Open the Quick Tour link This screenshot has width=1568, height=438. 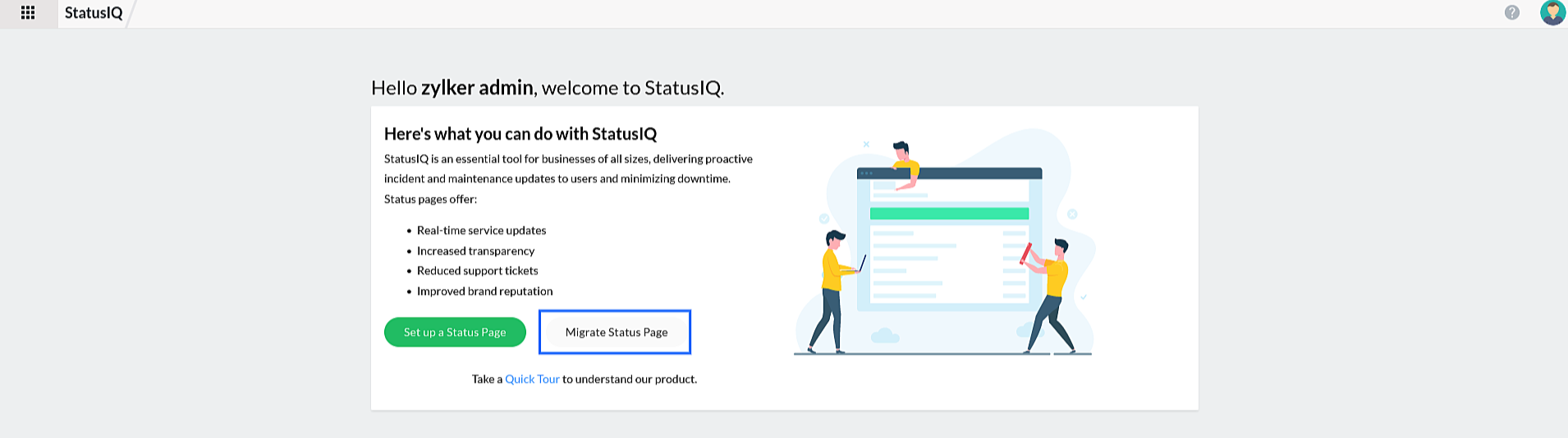[532, 379]
